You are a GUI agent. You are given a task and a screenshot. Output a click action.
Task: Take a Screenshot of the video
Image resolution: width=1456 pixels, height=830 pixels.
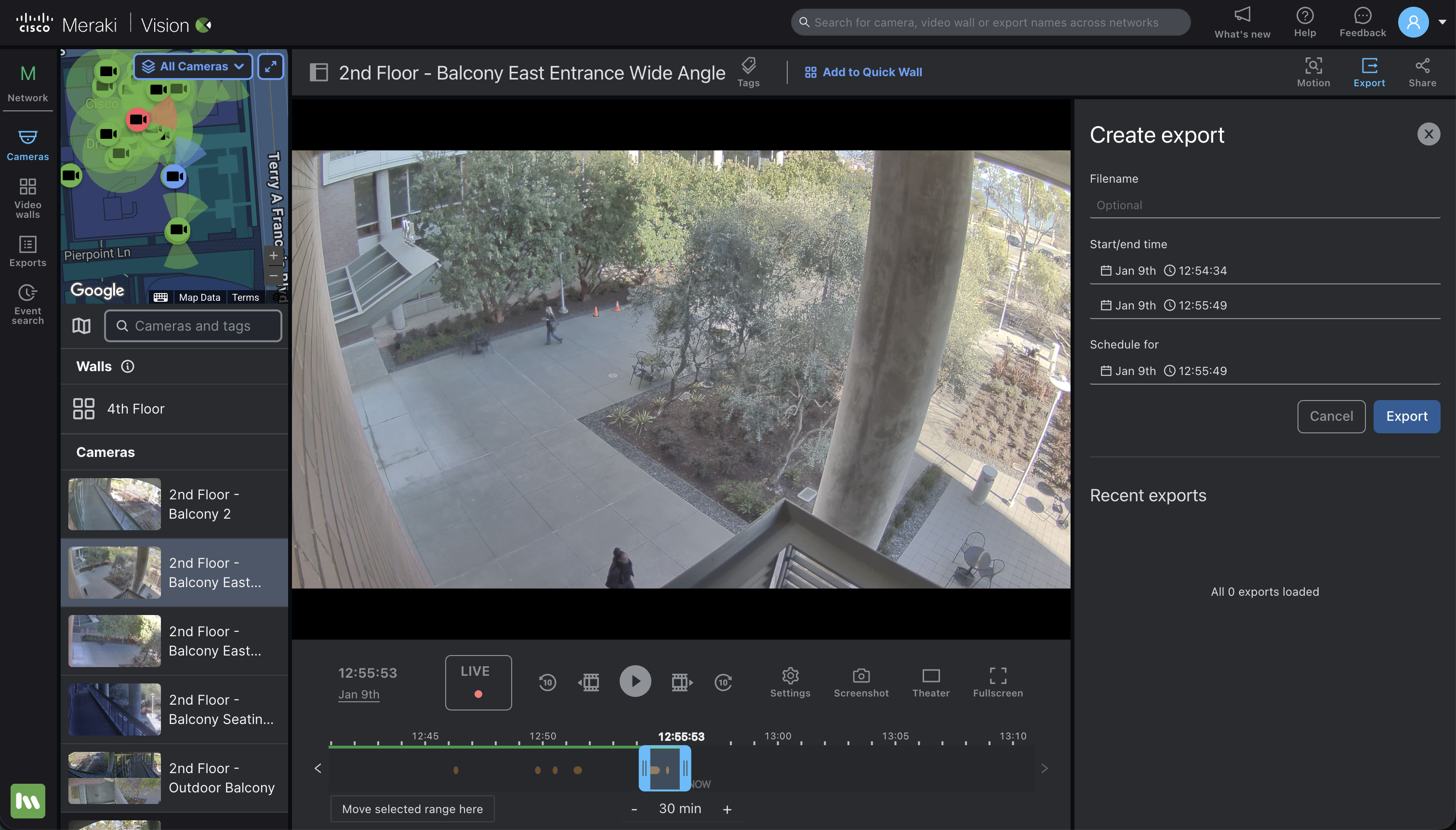pos(860,682)
